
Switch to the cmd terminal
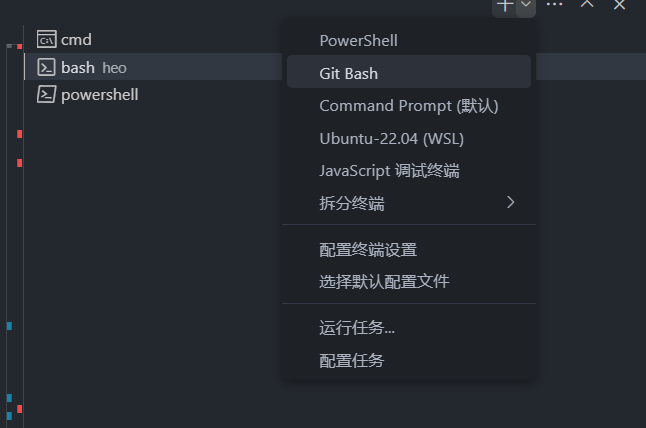[x=76, y=40]
